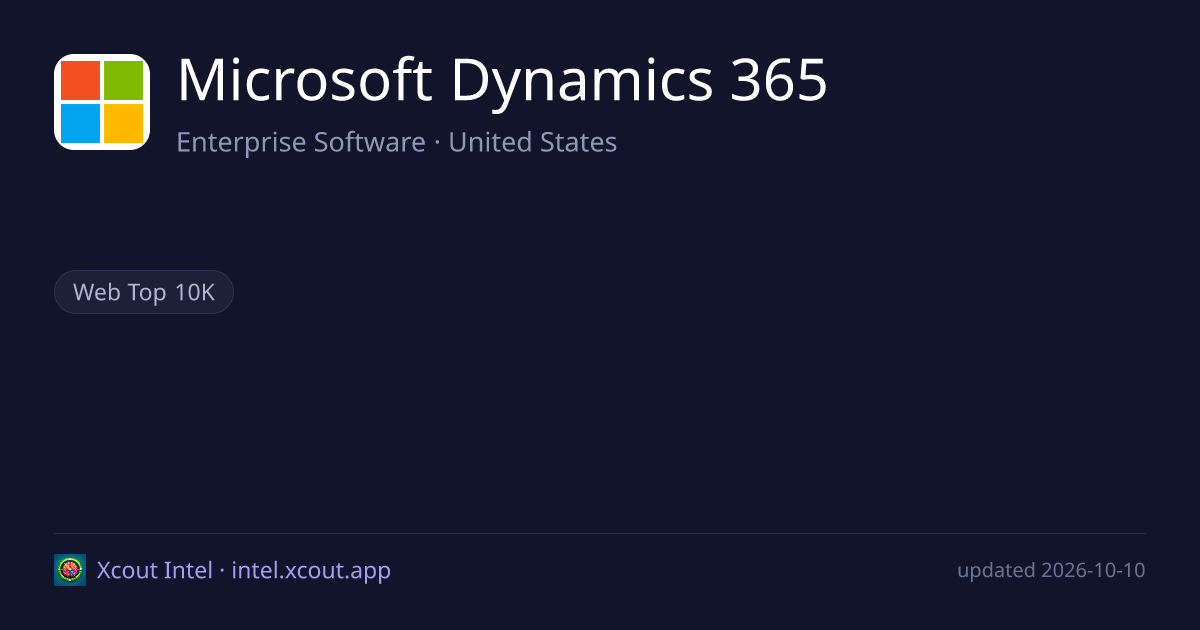Click the Microsoft four-square logo
This screenshot has width=1200, height=630.
click(102, 102)
